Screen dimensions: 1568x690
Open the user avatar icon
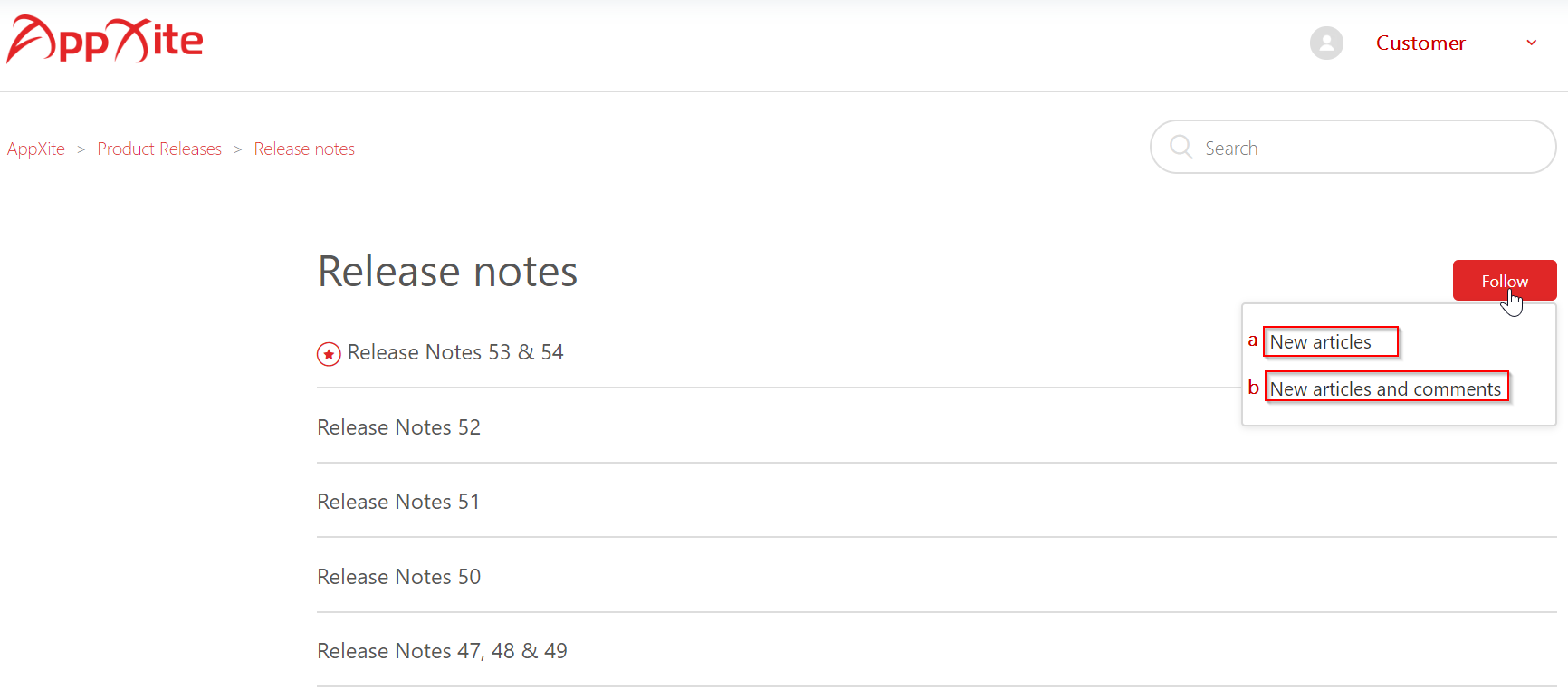[x=1326, y=43]
